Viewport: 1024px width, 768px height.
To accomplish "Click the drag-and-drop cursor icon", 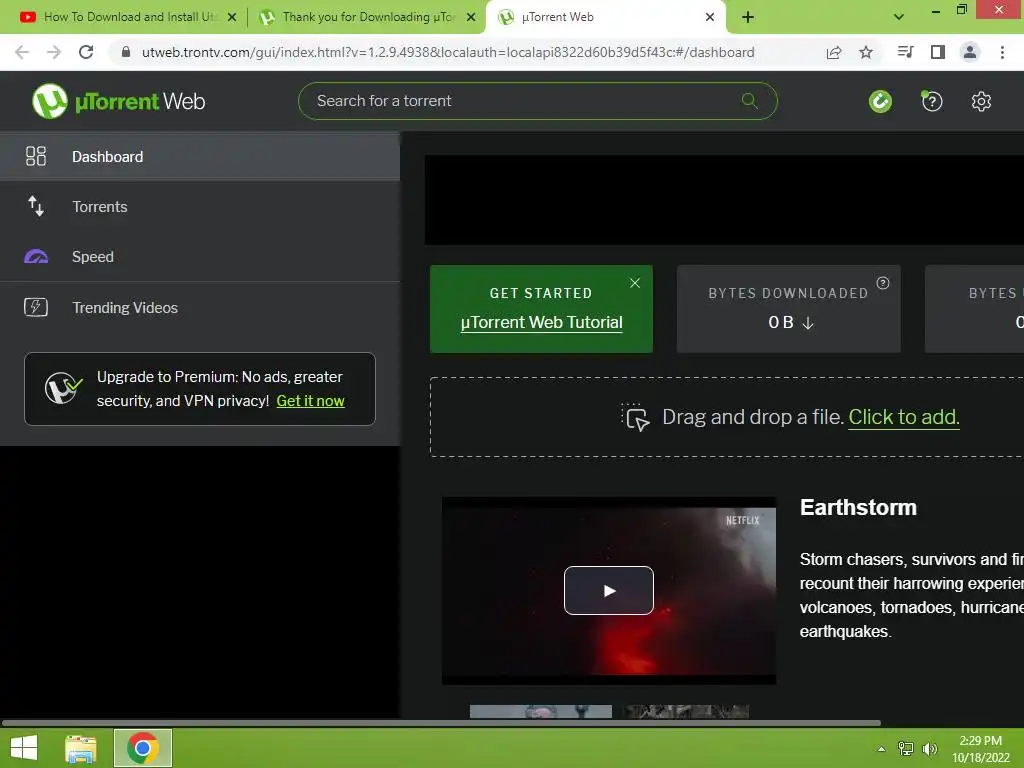I will click(x=635, y=417).
